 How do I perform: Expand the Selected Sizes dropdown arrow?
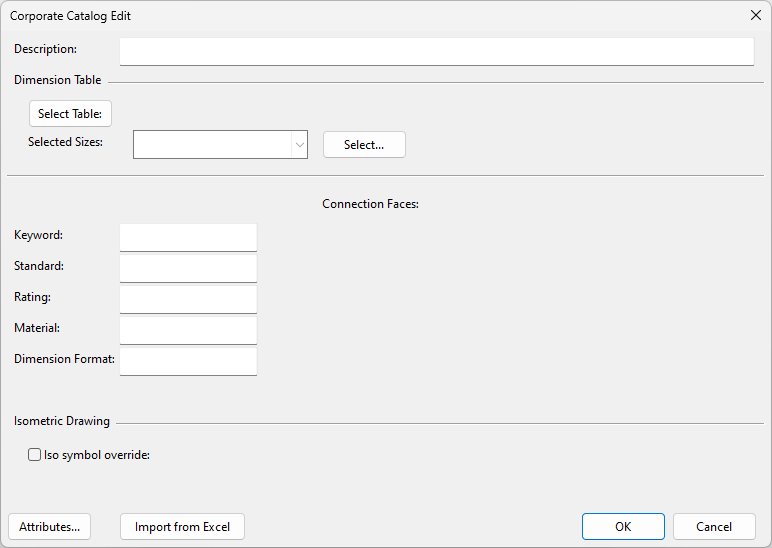[299, 144]
